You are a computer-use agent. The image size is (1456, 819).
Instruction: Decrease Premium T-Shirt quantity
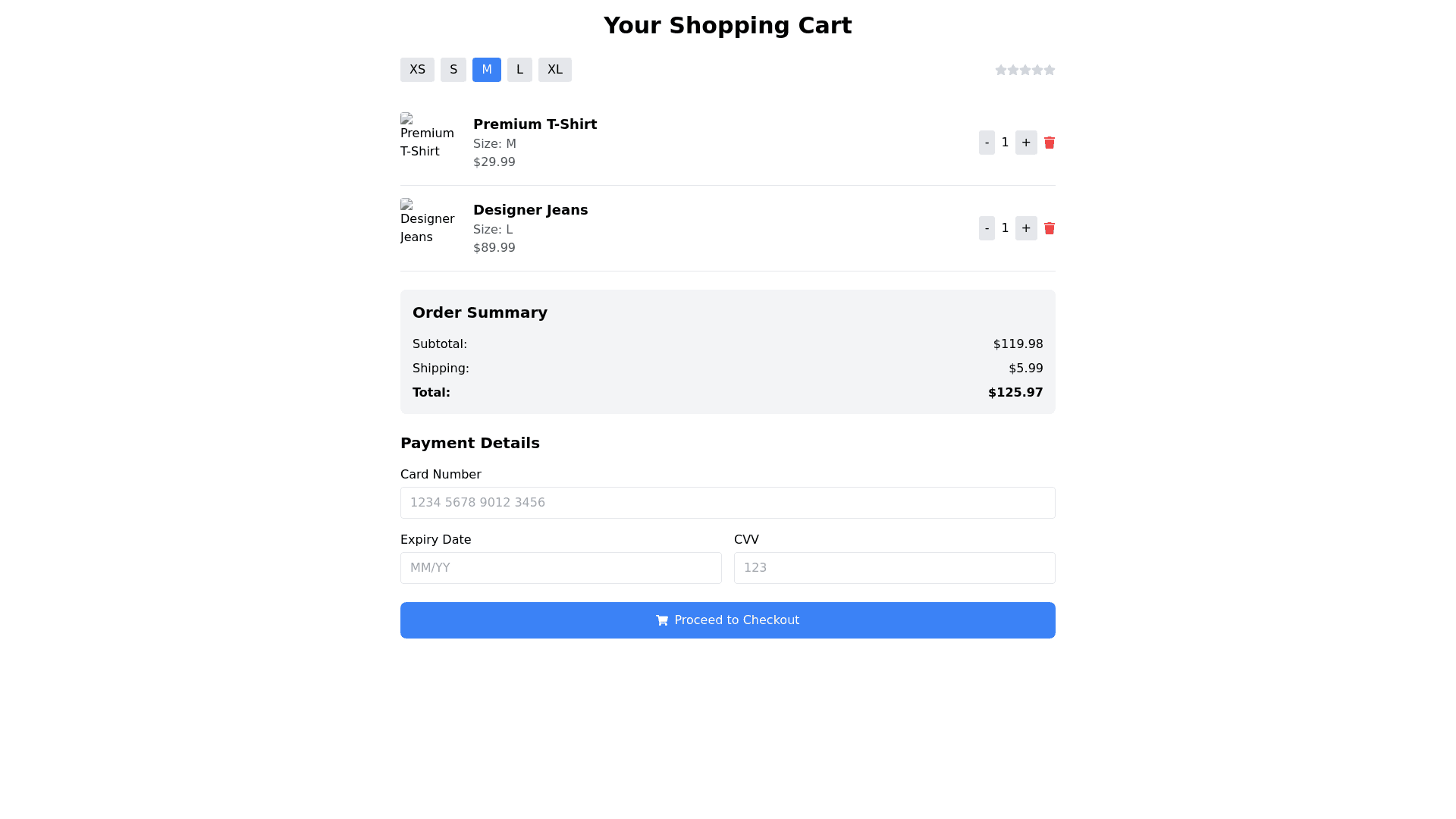987,143
